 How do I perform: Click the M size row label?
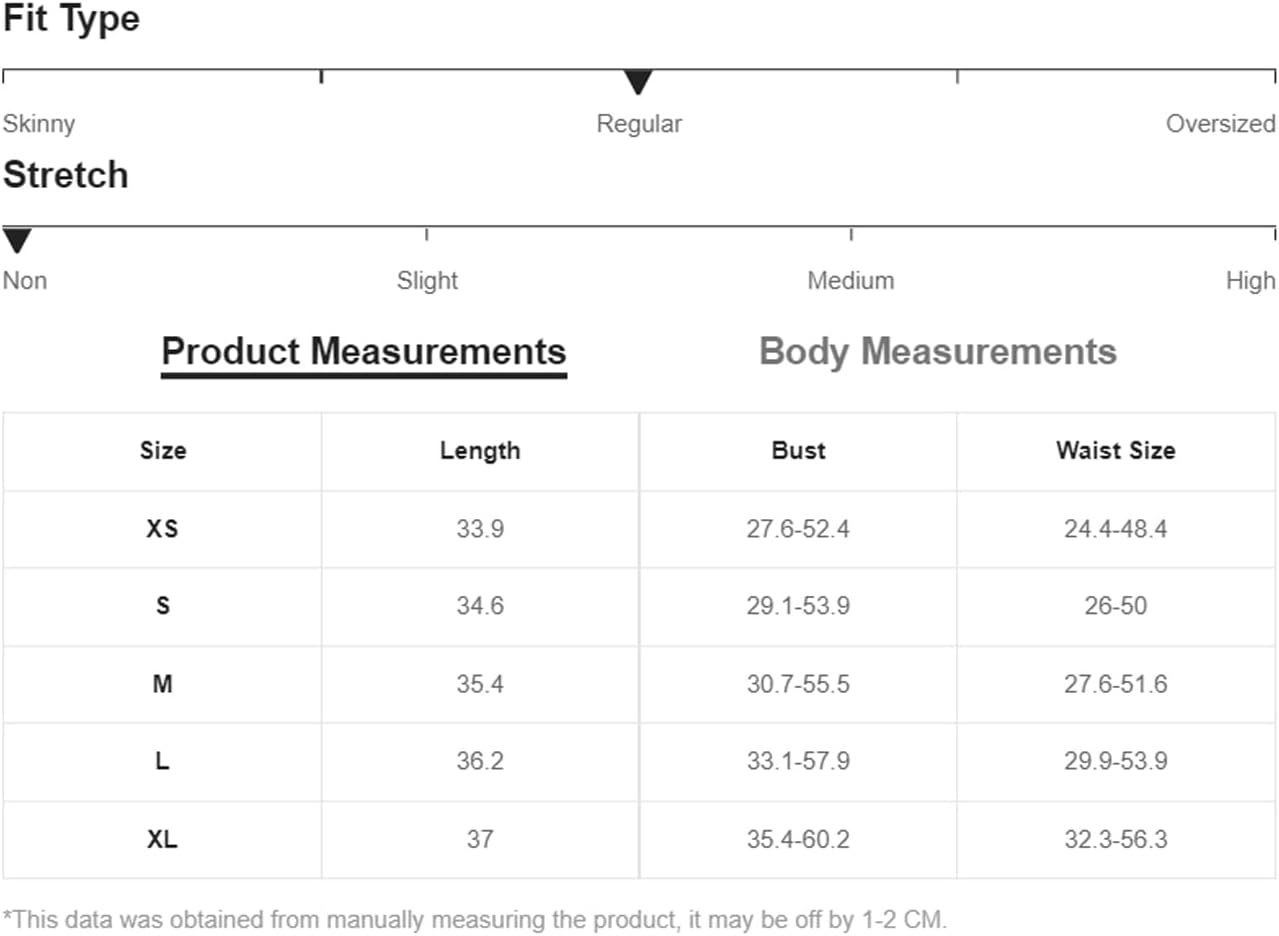[x=162, y=685]
